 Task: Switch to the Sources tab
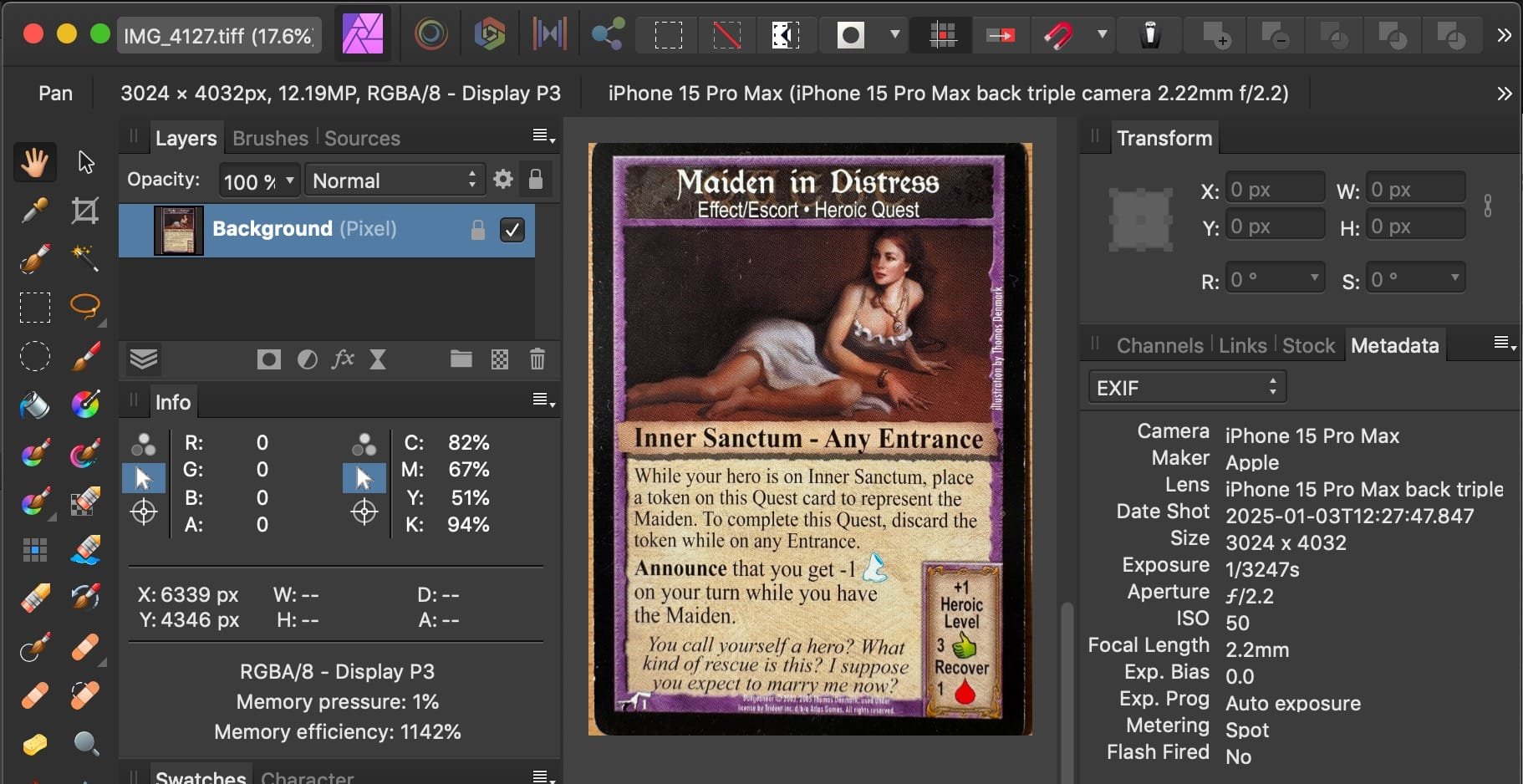[x=362, y=138]
